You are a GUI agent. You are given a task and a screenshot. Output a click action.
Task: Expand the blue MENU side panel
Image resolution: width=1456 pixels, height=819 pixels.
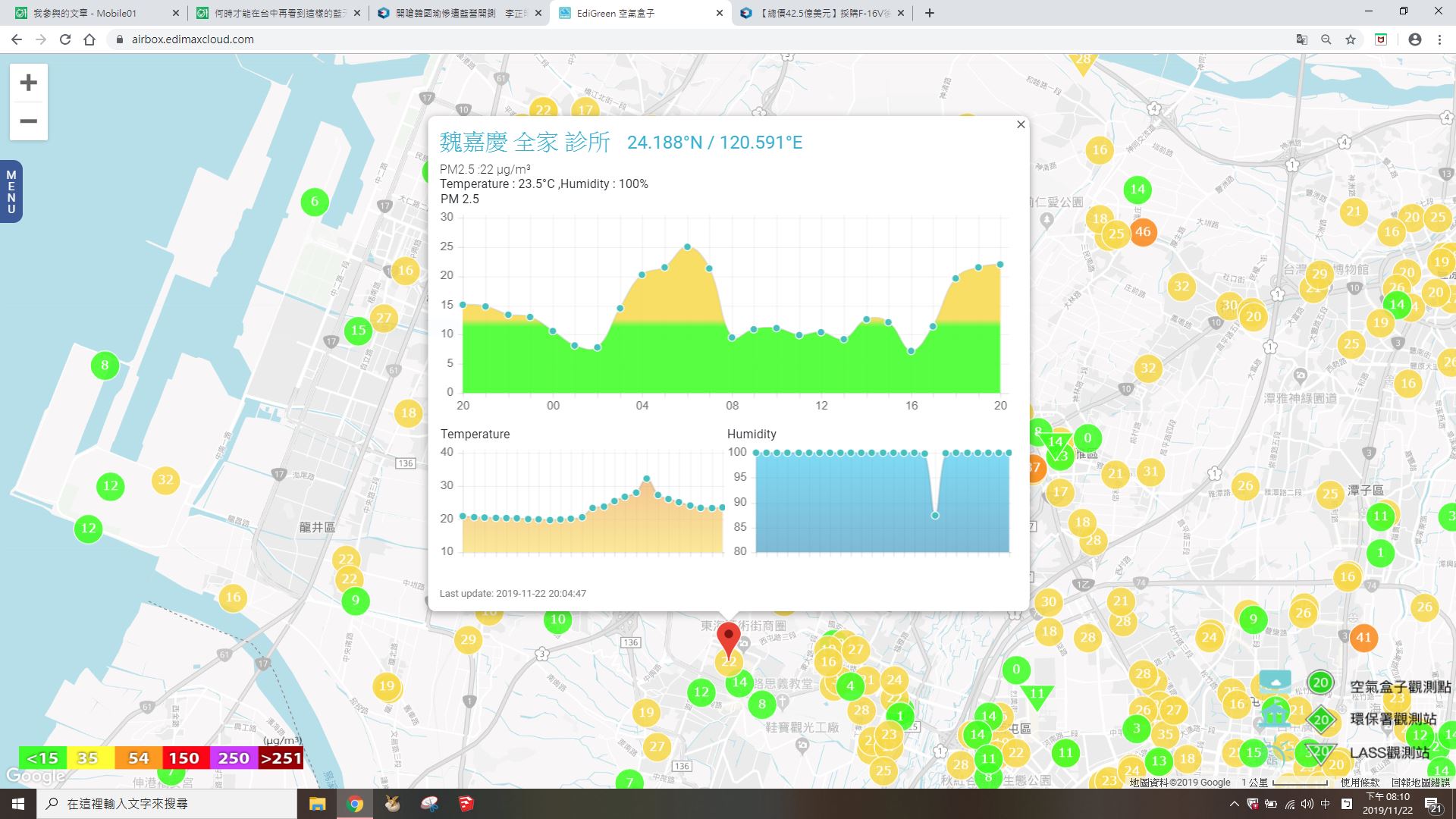[x=11, y=192]
